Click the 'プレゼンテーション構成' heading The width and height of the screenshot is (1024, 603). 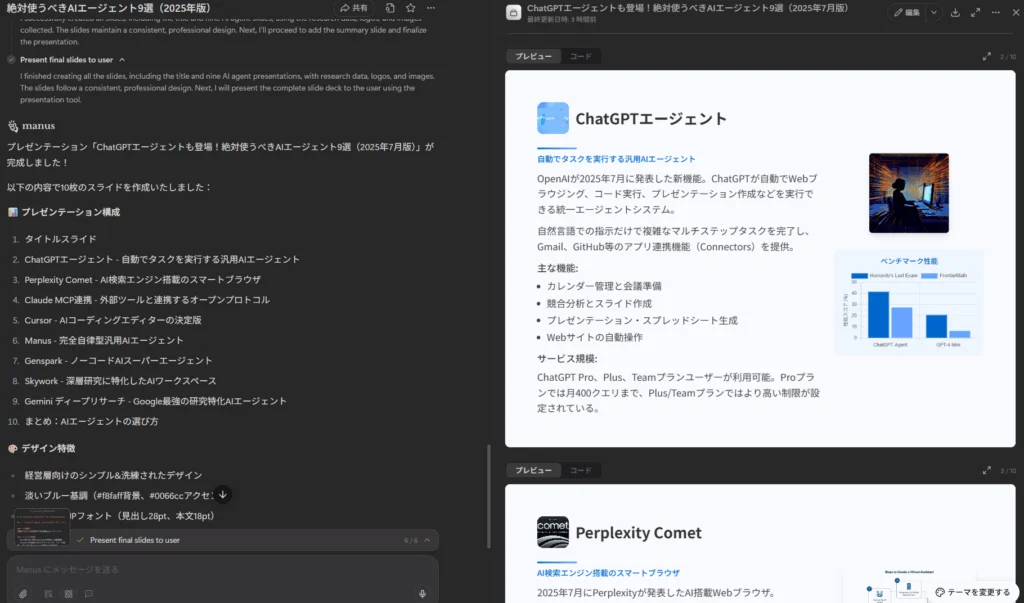pos(71,212)
